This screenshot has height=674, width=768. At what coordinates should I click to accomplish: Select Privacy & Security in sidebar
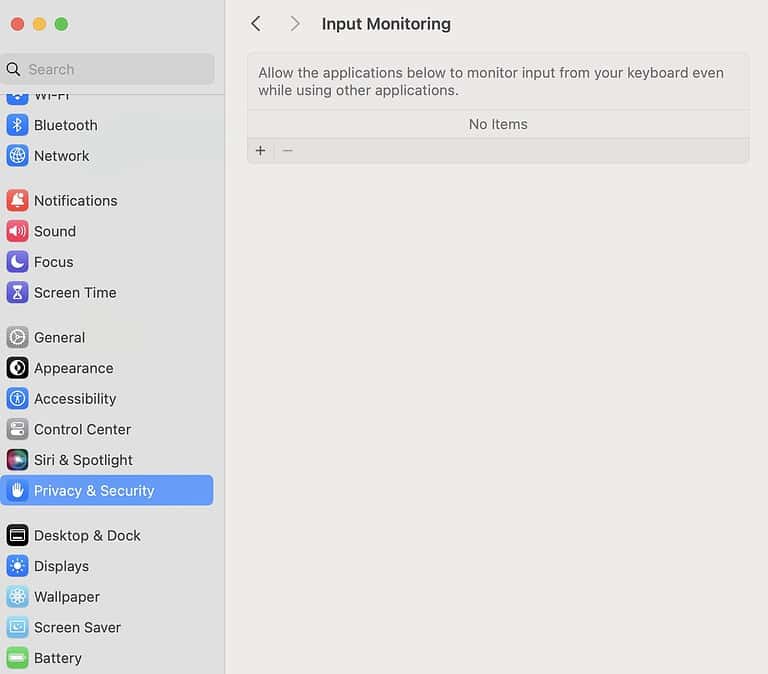(x=94, y=491)
